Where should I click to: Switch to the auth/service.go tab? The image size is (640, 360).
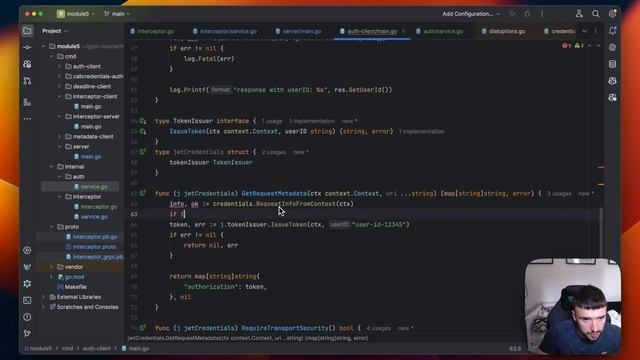[x=439, y=31]
